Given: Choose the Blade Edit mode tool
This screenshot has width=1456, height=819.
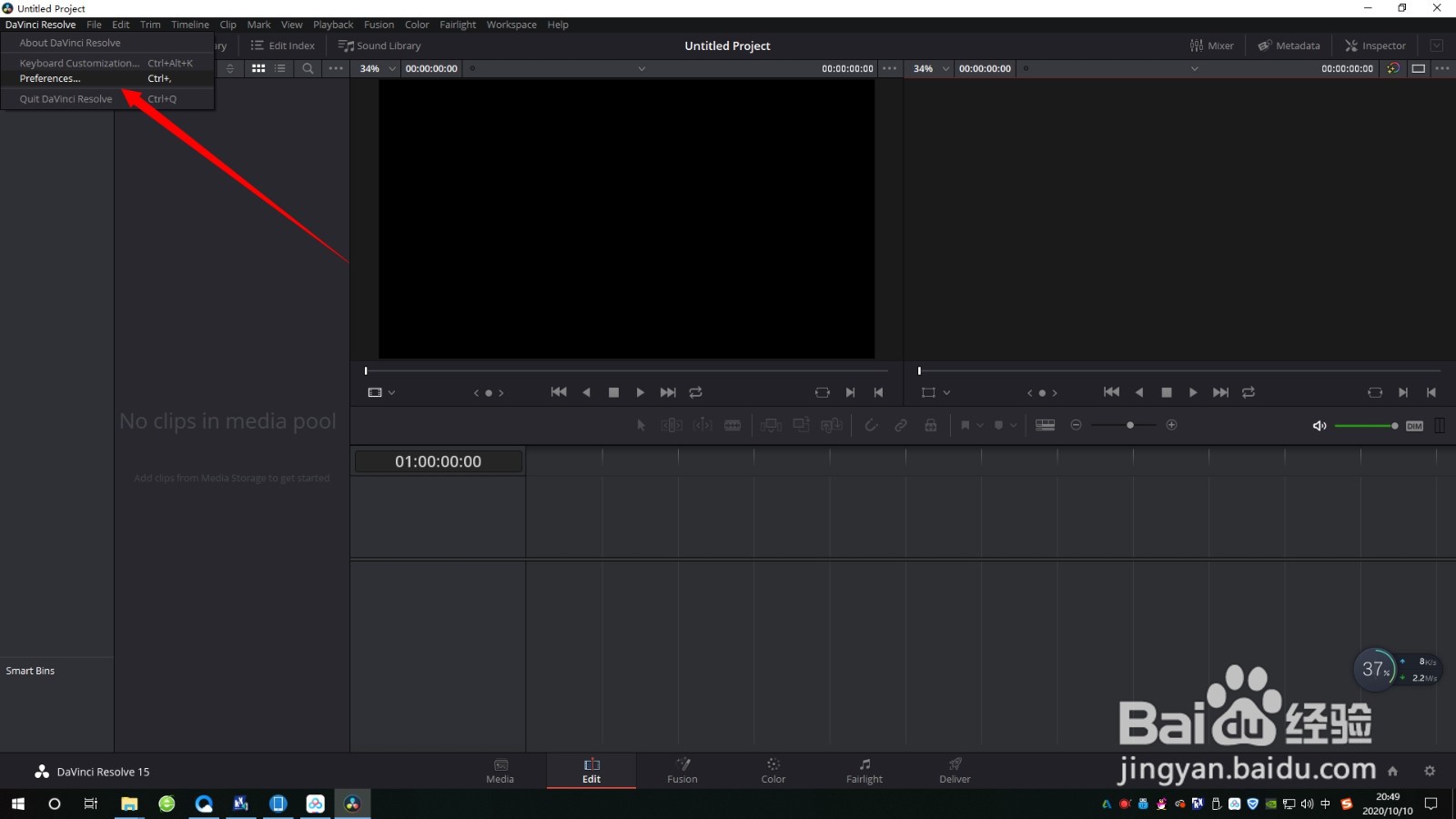Looking at the screenshot, I should [733, 425].
